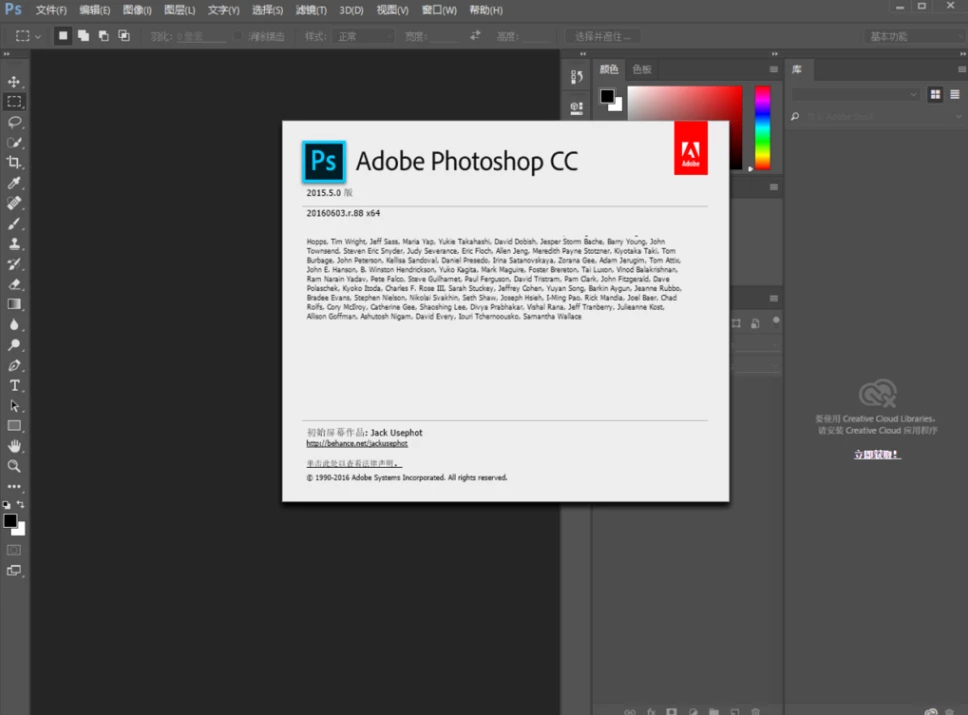Image resolution: width=968 pixels, height=715 pixels.
Task: Select the Clone Stamp tool
Action: pos(14,243)
